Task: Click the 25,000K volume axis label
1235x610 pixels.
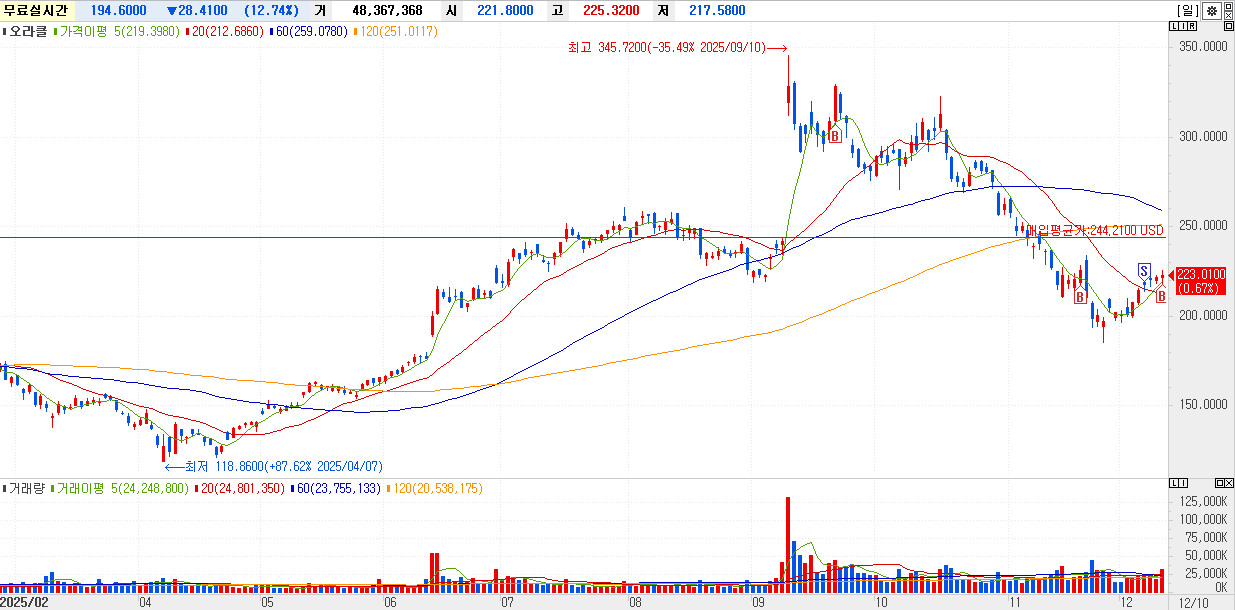Action: click(1206, 573)
